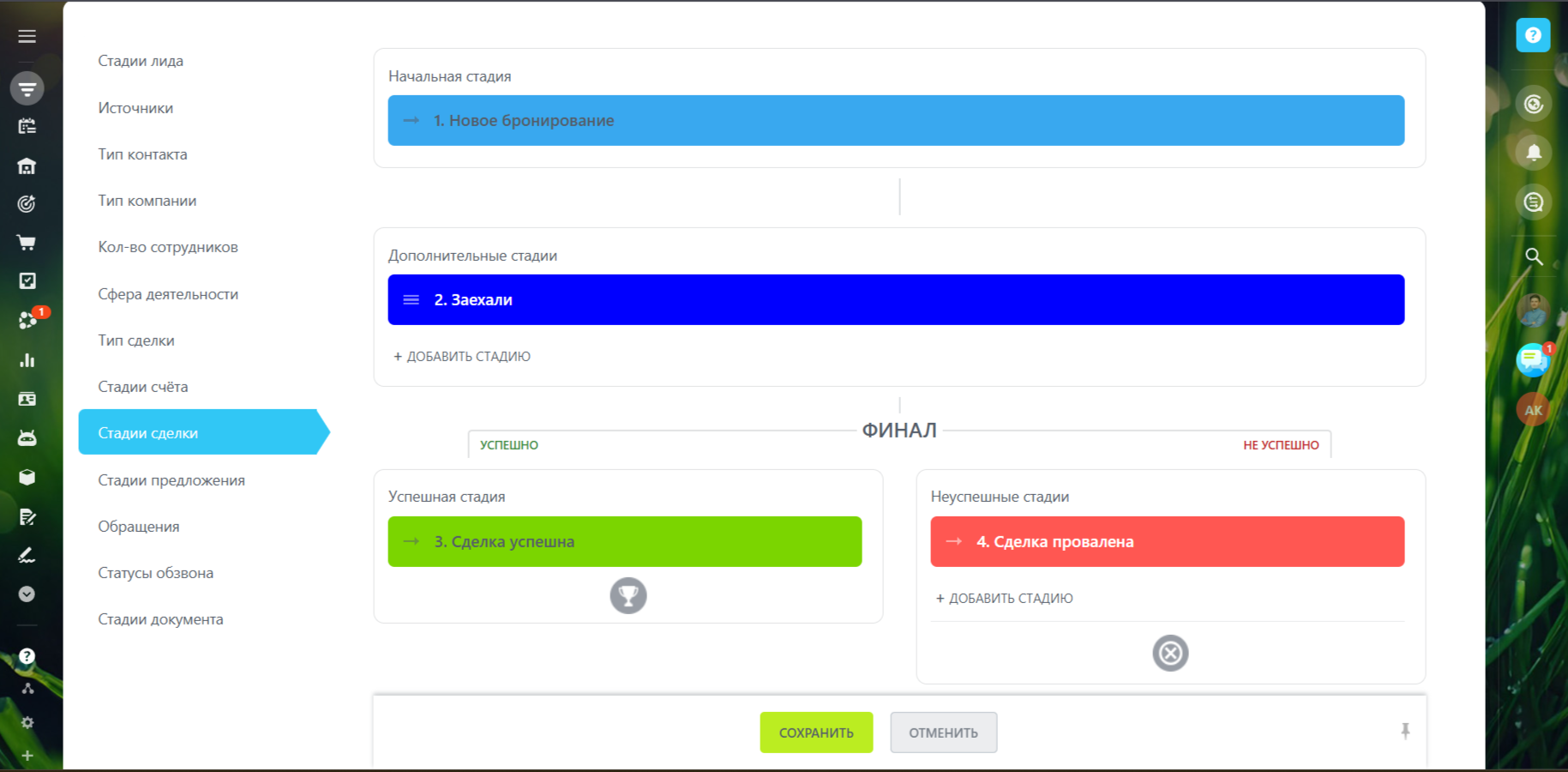Pin the save panel with pushpin icon

tap(1405, 731)
